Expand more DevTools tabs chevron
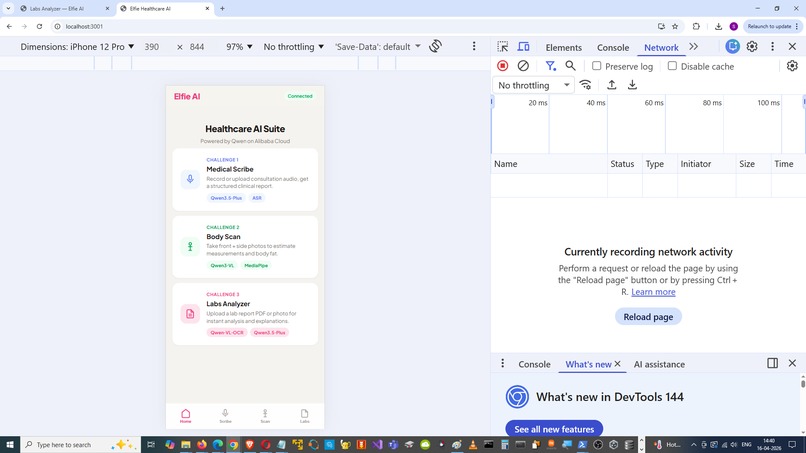This screenshot has width=806, height=453. [x=693, y=47]
